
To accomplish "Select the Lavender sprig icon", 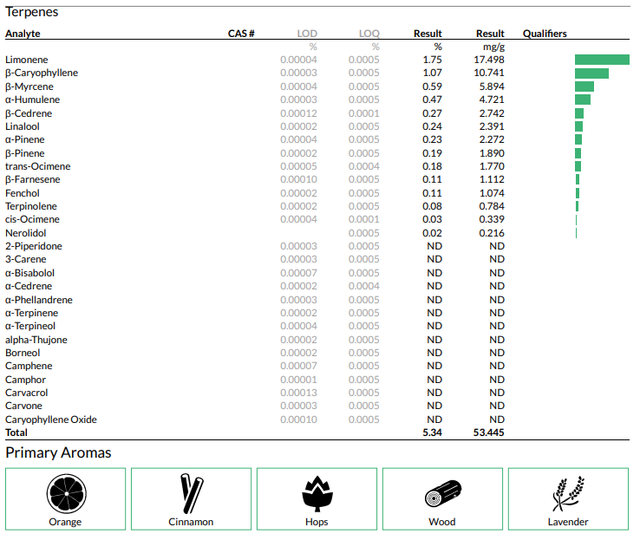I will click(568, 493).
